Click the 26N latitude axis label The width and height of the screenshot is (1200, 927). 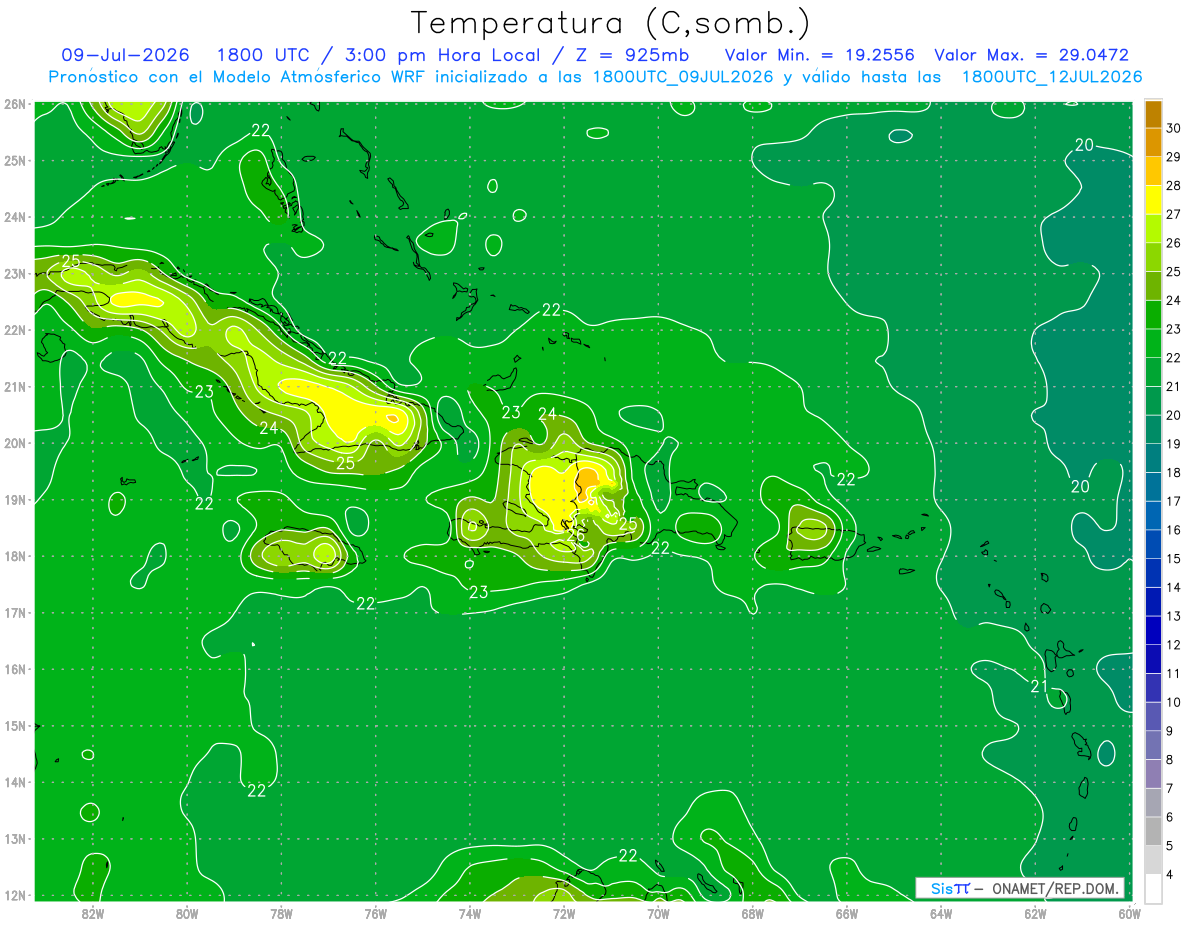click(14, 104)
